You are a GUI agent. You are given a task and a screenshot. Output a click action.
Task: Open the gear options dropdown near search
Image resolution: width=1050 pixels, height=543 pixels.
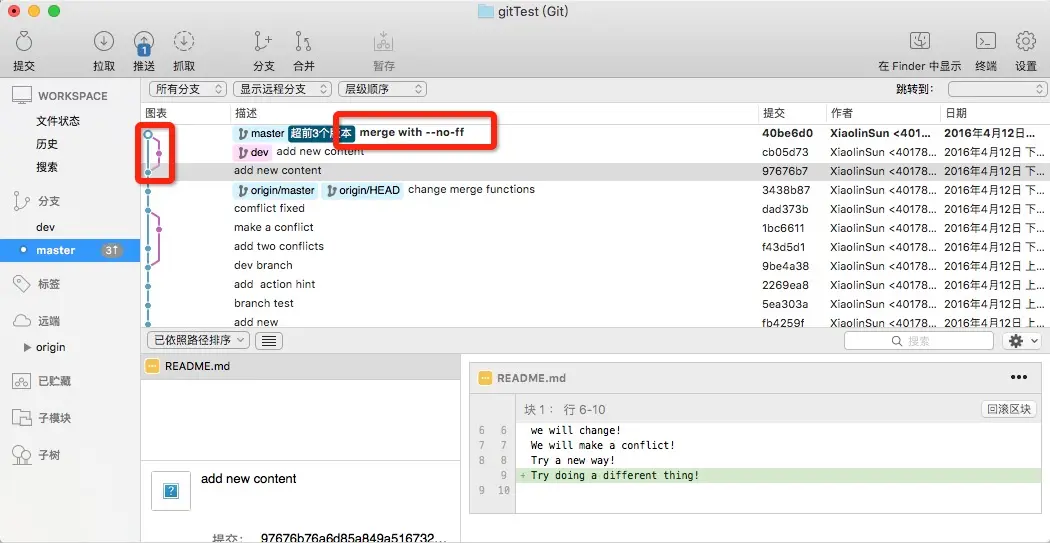click(1022, 341)
